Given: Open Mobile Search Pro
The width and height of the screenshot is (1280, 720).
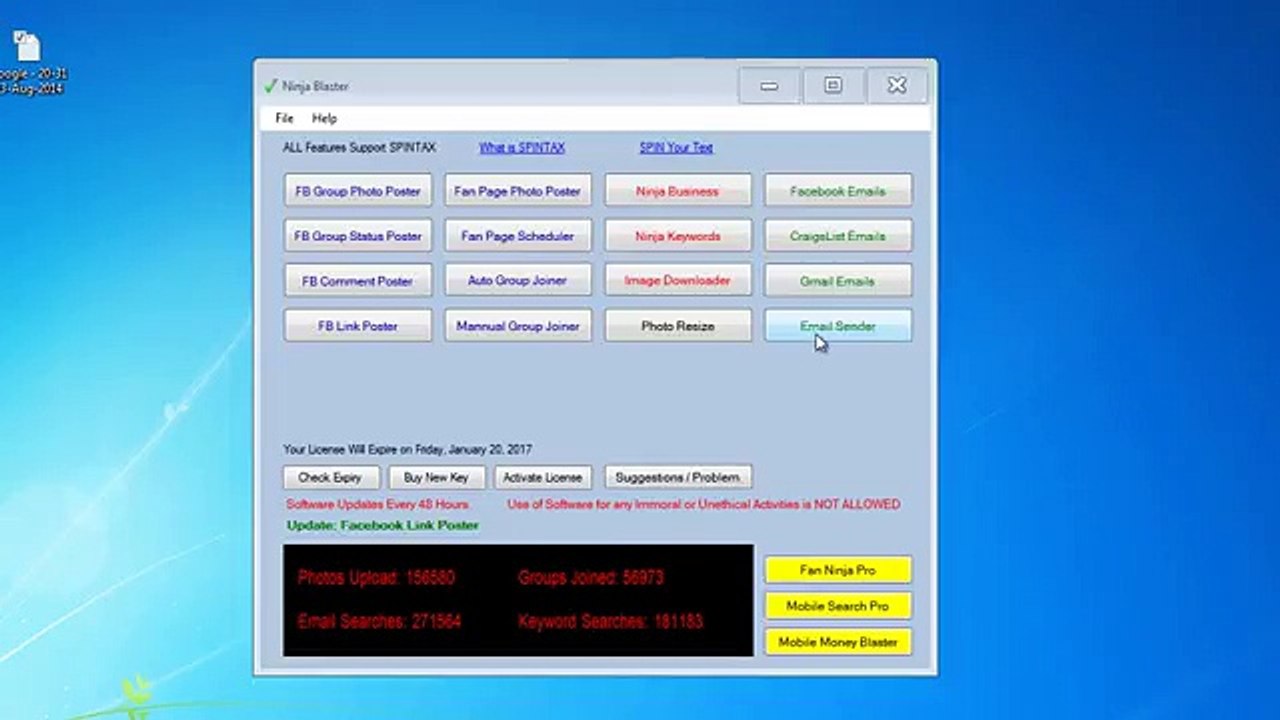Looking at the screenshot, I should point(838,606).
